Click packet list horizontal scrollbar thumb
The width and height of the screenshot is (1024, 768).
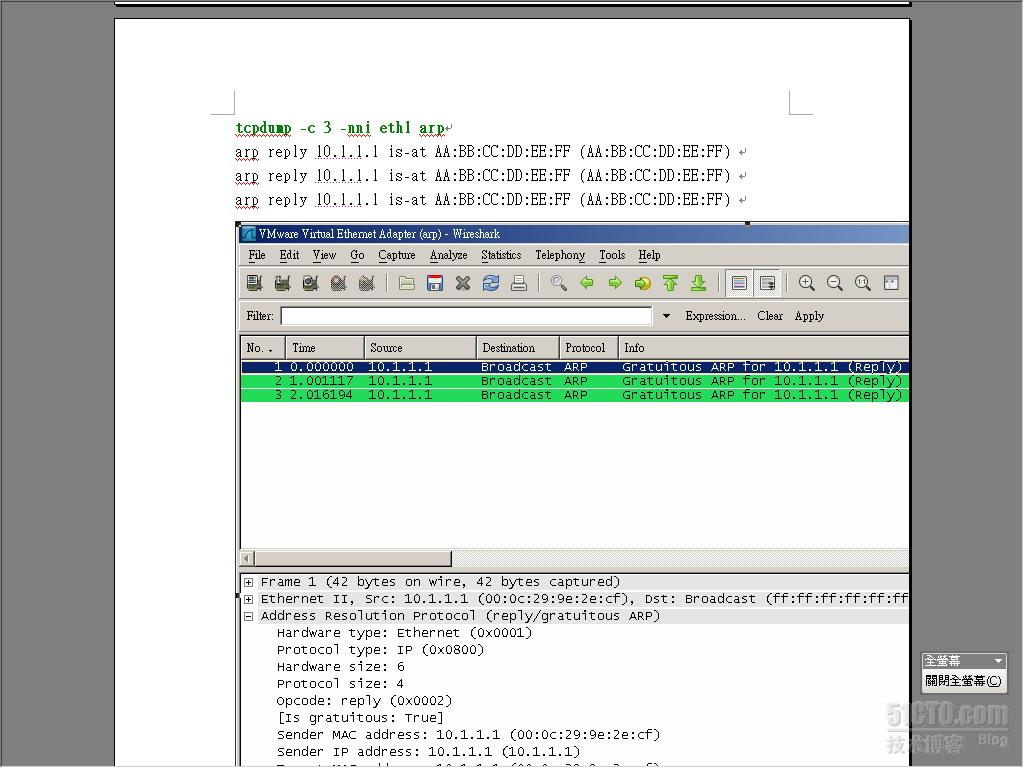click(353, 558)
